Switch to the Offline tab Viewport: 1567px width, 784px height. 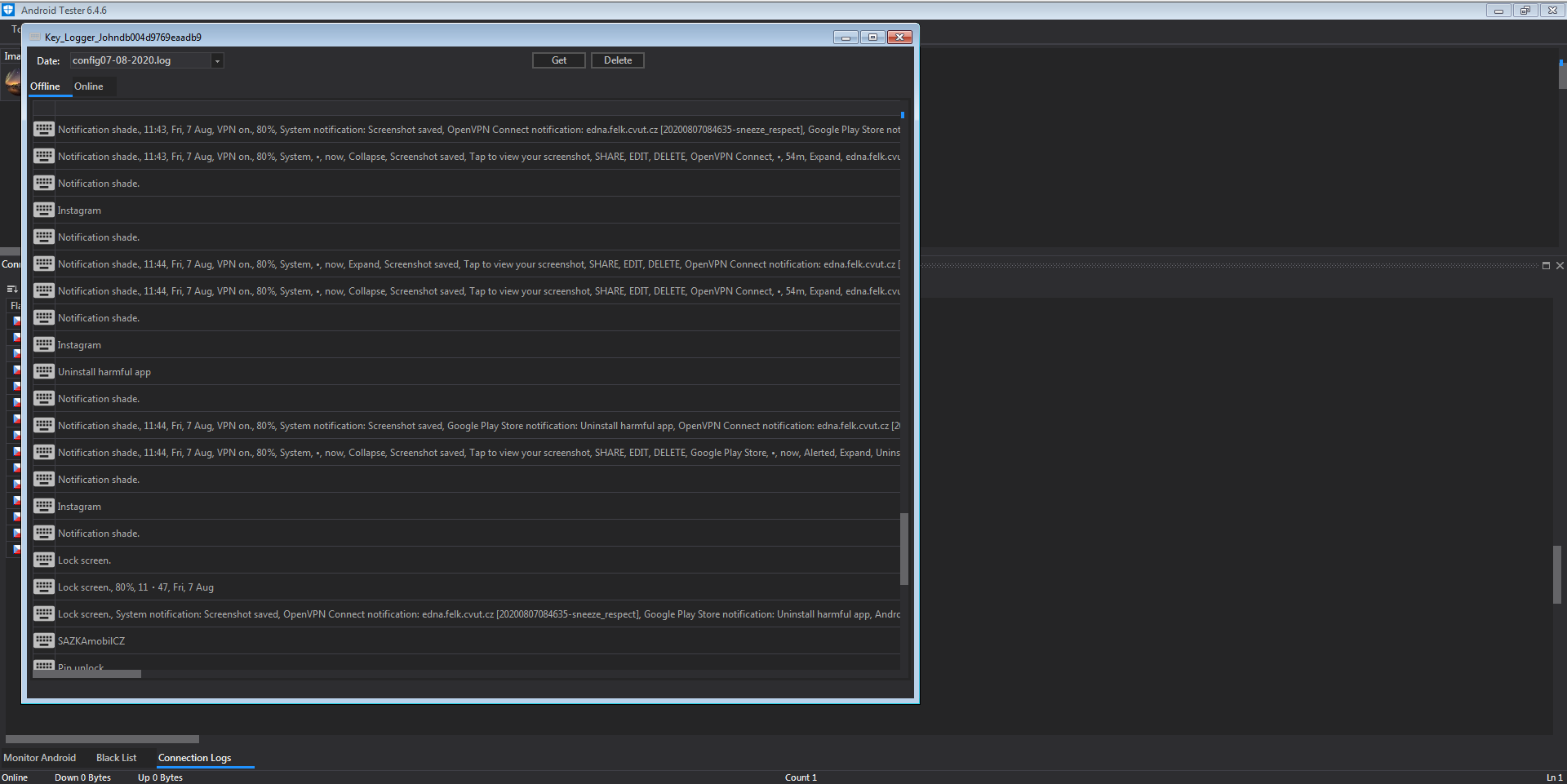click(45, 86)
